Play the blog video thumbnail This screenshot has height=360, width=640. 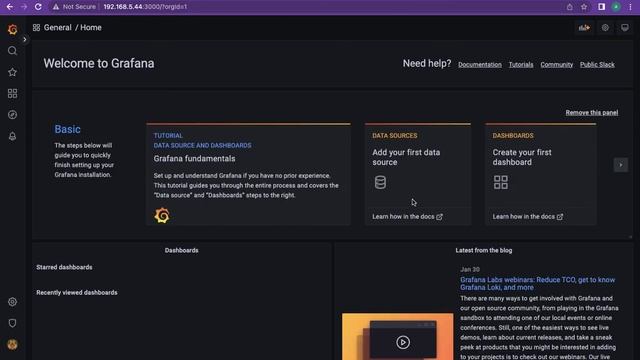coord(402,342)
